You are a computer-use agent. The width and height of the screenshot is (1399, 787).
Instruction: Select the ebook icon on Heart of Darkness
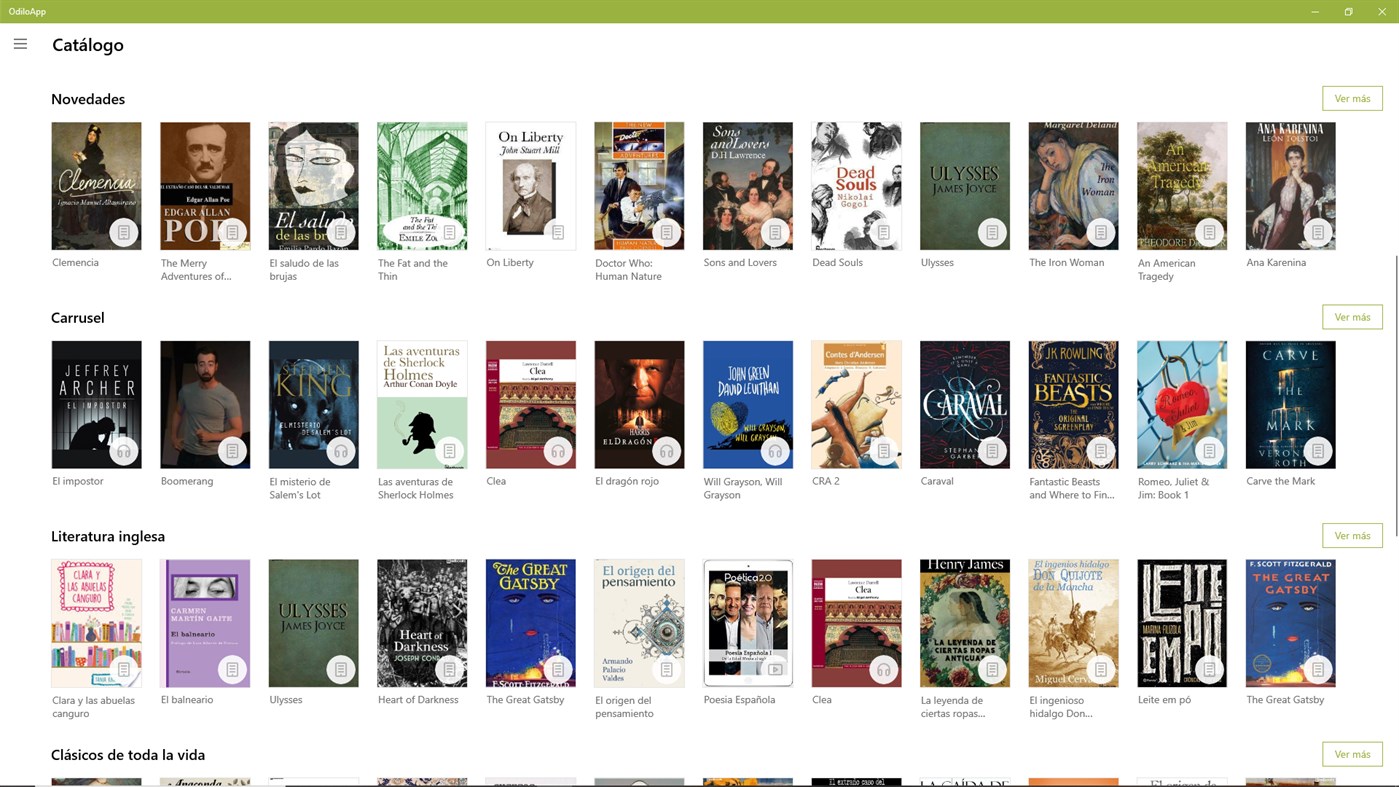tap(448, 668)
